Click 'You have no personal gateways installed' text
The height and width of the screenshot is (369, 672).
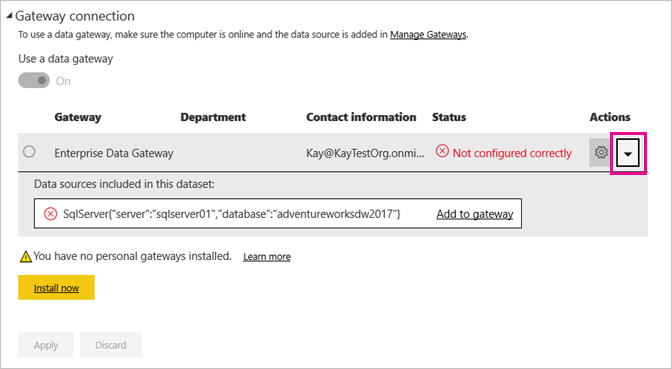click(x=132, y=256)
